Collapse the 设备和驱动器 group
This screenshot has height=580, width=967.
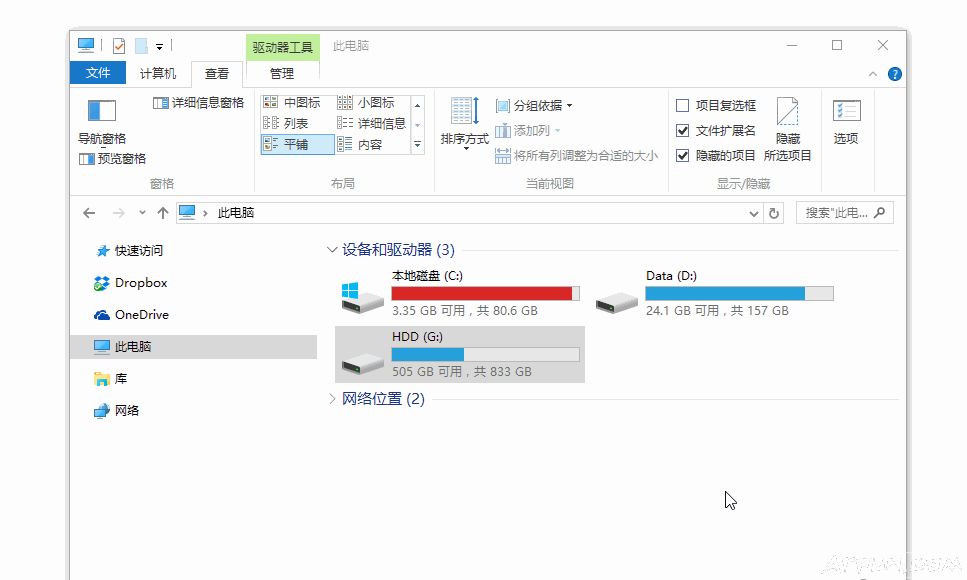(333, 250)
